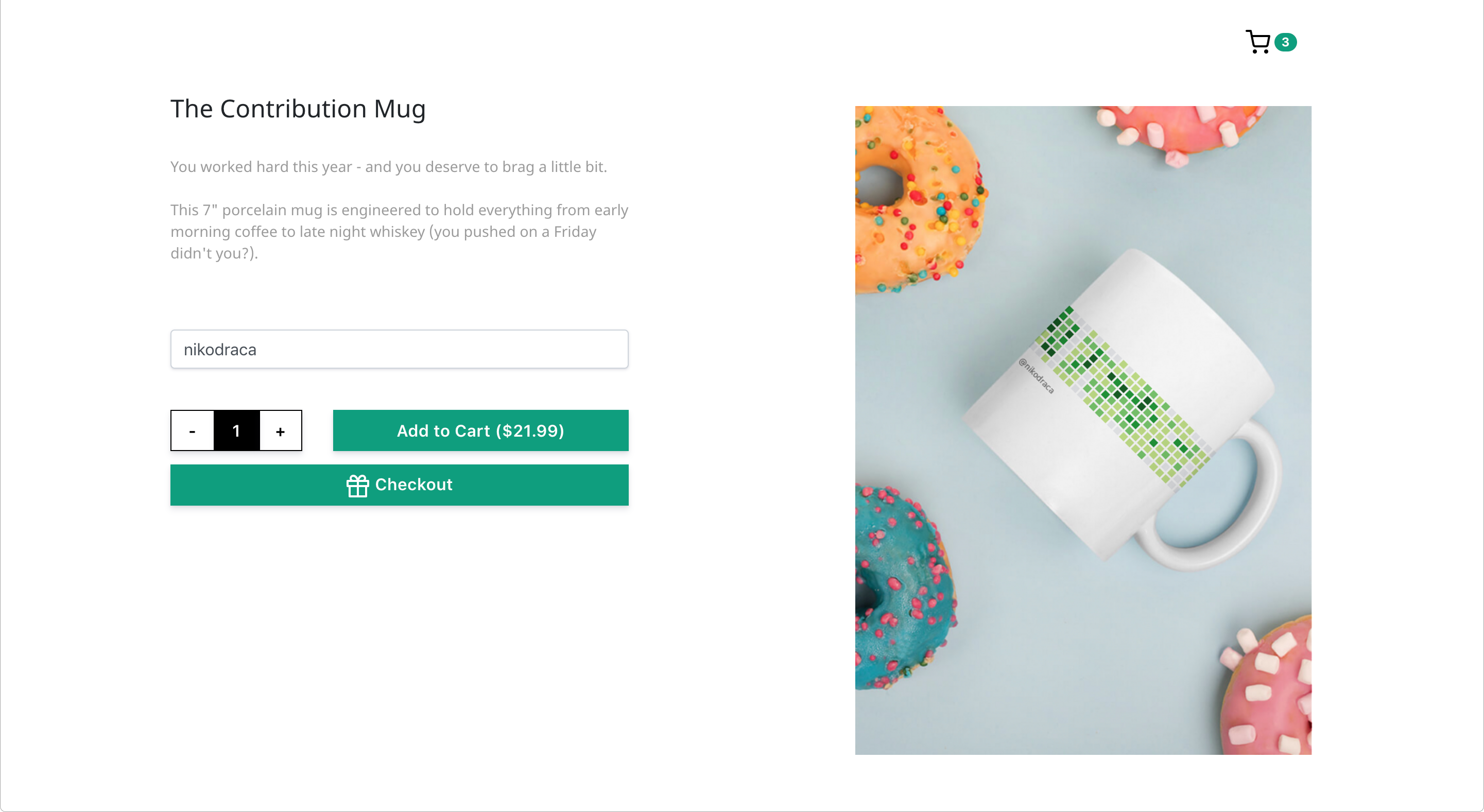Click the 'You worked hard' tagline text
Screen dimensions: 1484x812
point(389,167)
